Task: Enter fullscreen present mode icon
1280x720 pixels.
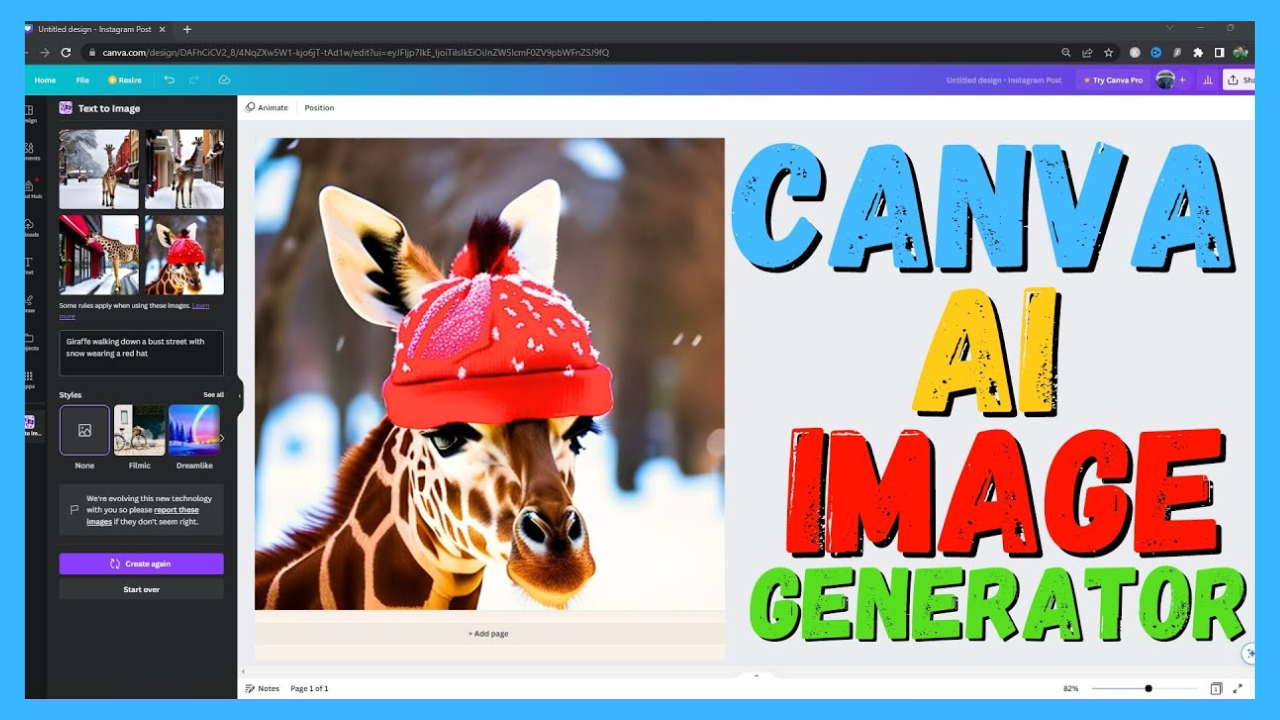Action: point(1237,688)
